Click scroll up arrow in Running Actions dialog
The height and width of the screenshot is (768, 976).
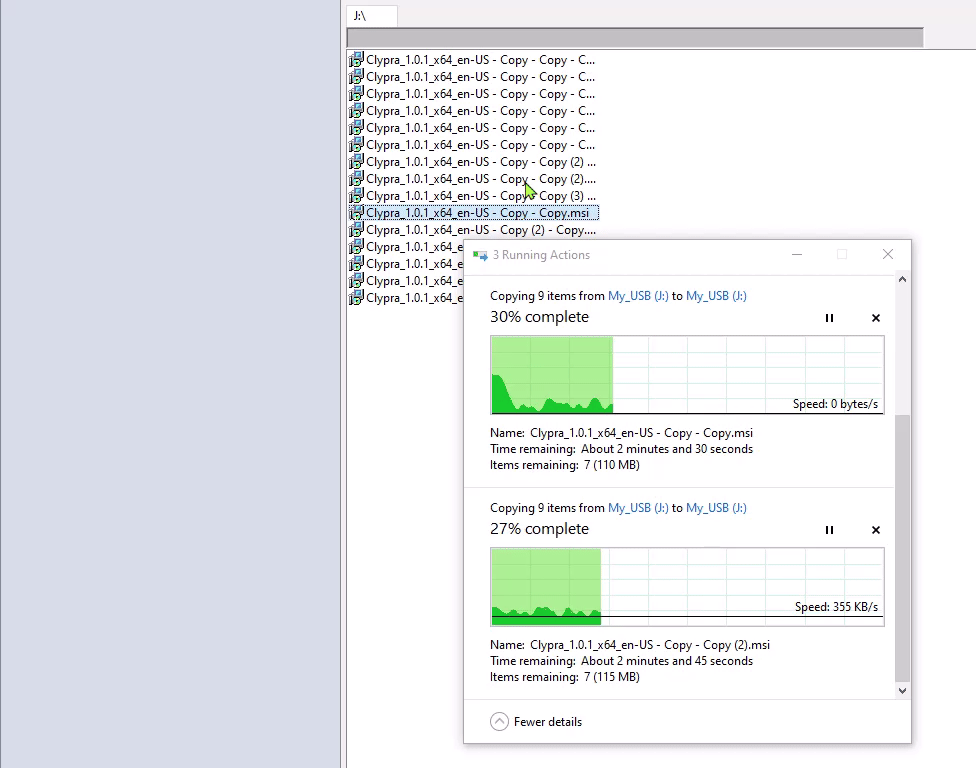tap(902, 279)
